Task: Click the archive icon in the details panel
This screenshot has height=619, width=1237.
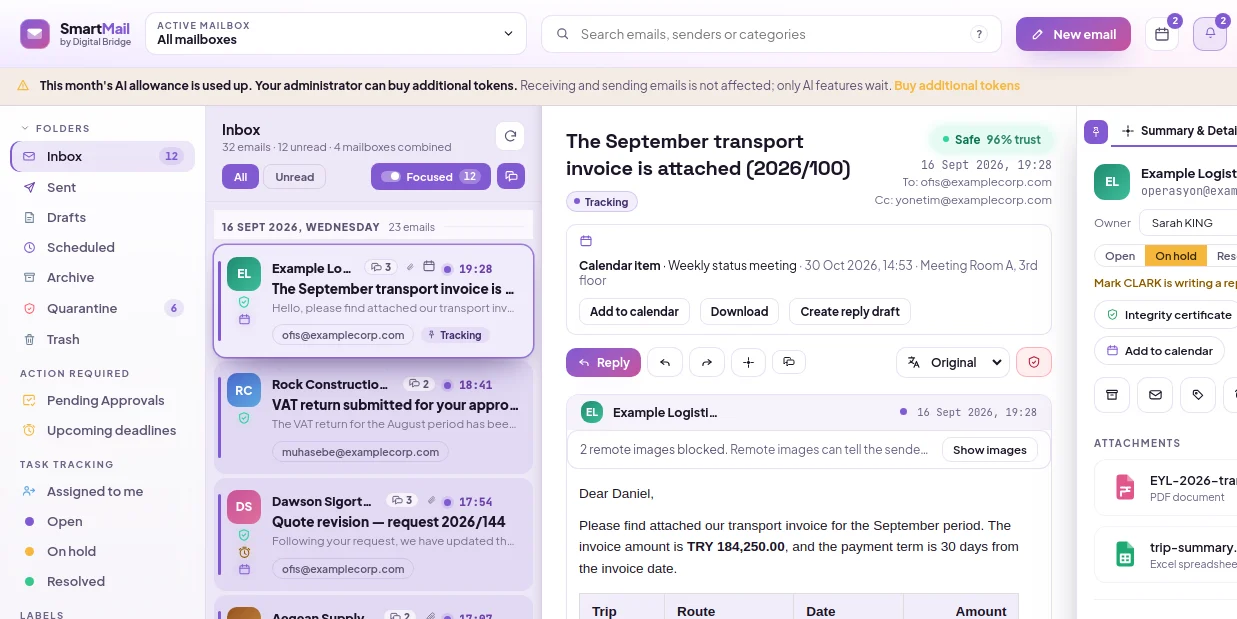Action: [x=1112, y=395]
